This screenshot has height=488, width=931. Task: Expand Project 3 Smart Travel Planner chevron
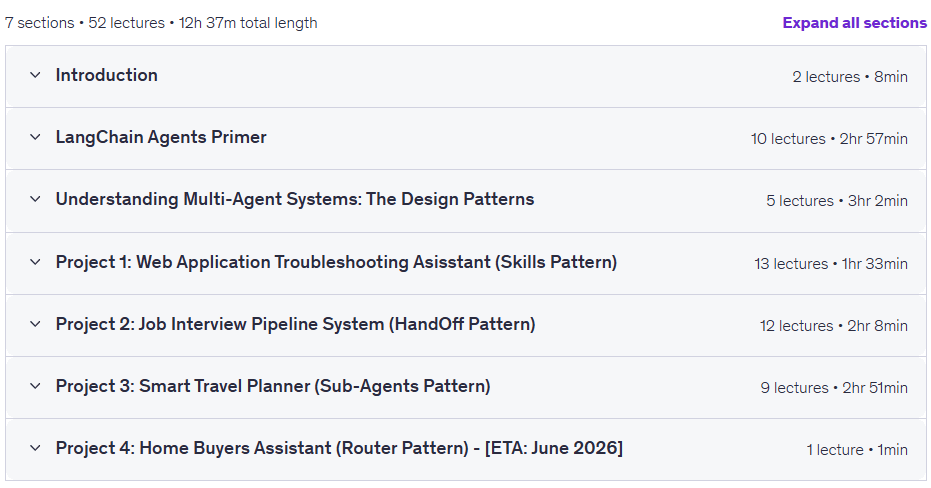[x=35, y=386]
